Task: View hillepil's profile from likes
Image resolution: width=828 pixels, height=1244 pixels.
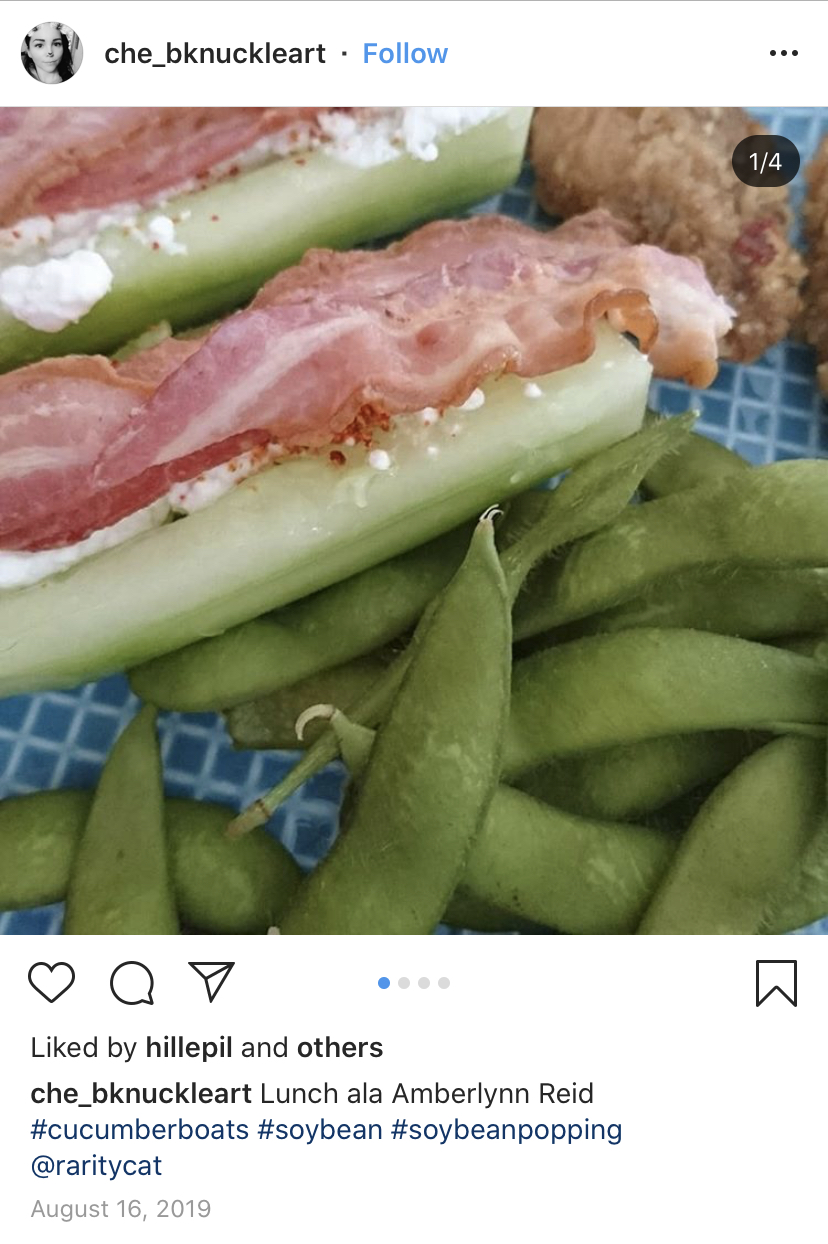Action: 189,1048
